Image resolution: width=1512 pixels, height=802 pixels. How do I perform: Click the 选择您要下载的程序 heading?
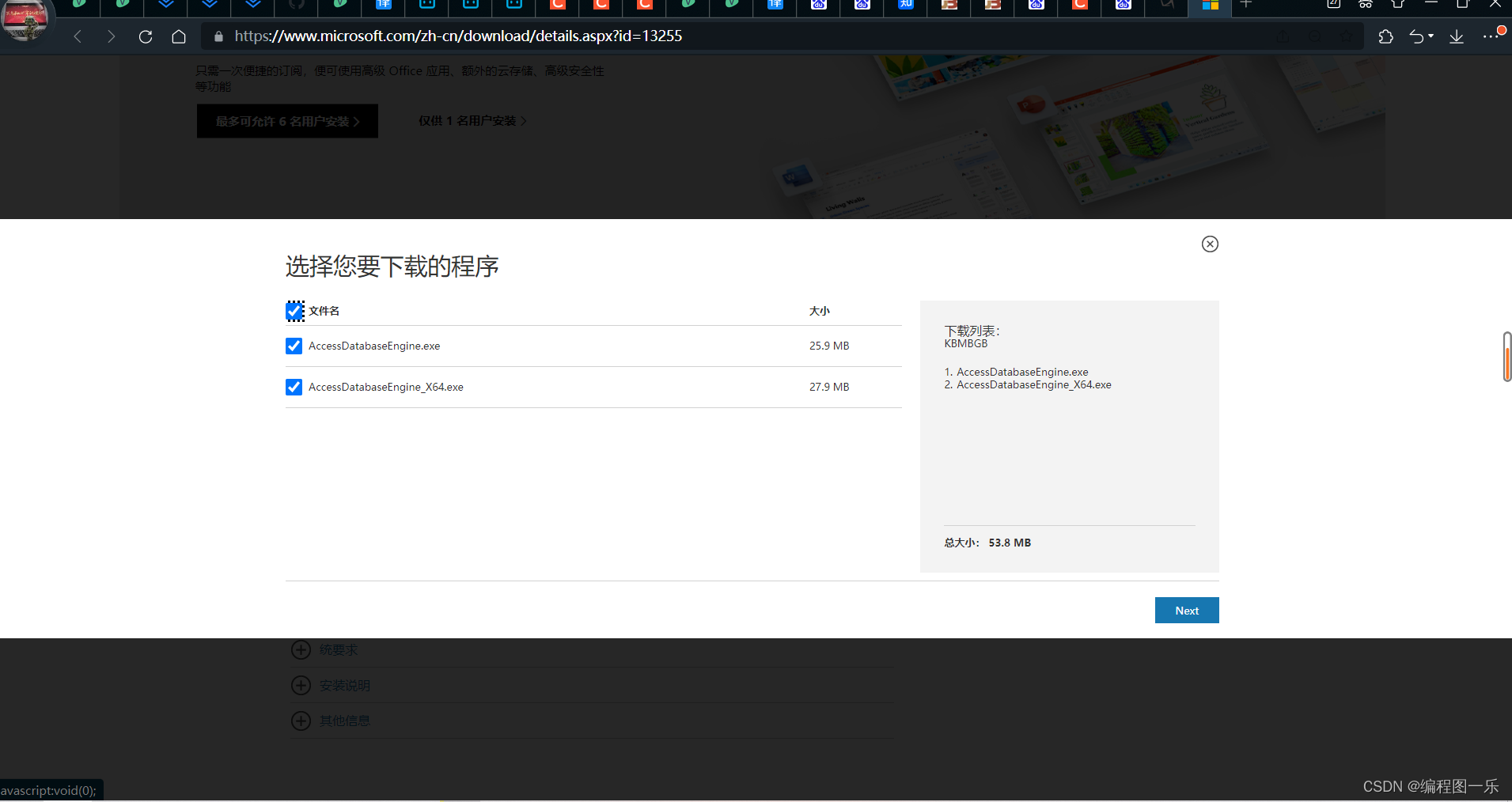click(x=392, y=266)
